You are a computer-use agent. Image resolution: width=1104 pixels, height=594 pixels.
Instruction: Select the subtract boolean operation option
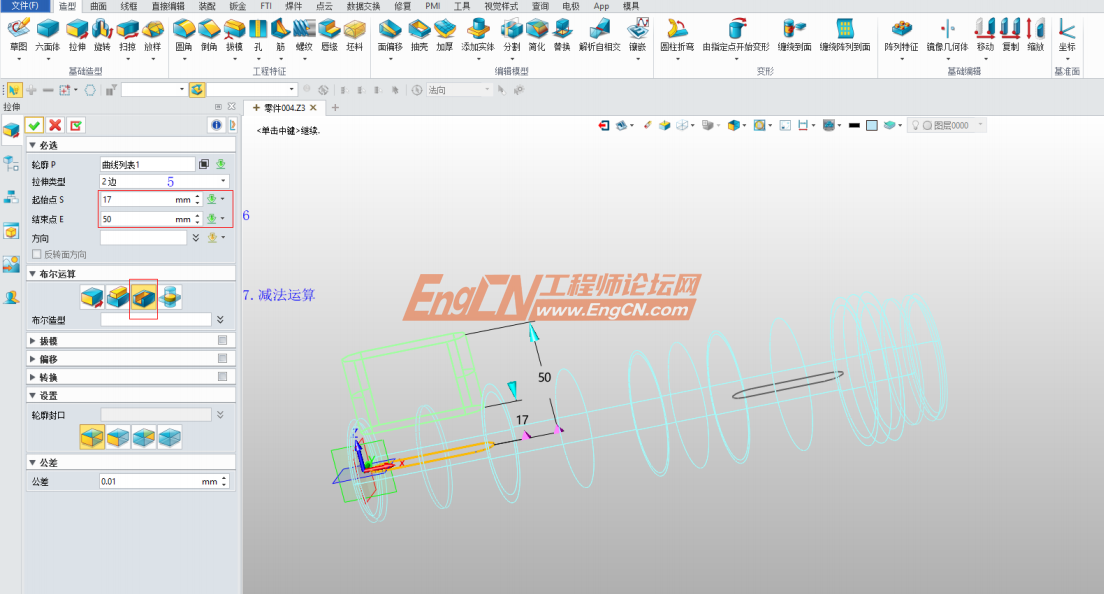pos(141,298)
